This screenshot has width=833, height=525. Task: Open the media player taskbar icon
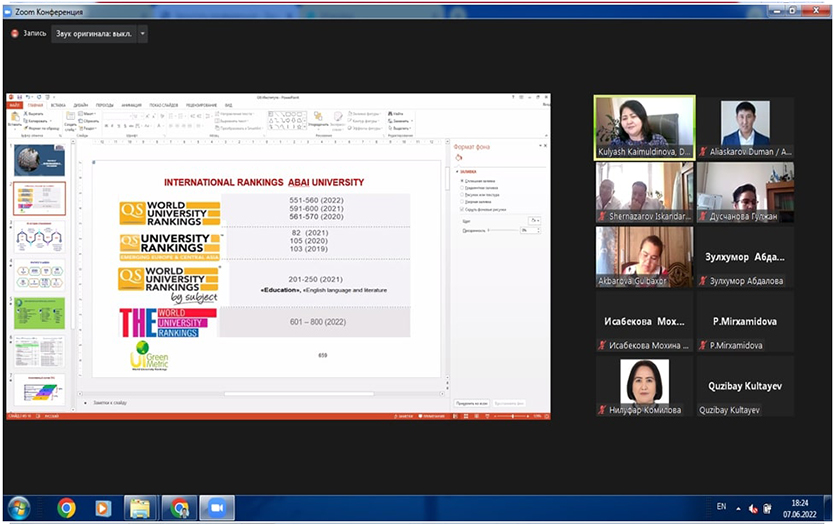[102, 508]
